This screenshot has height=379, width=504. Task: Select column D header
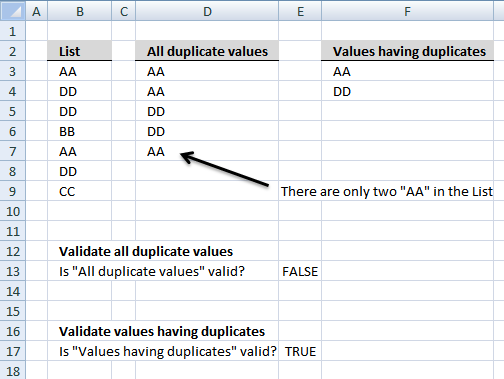point(207,11)
